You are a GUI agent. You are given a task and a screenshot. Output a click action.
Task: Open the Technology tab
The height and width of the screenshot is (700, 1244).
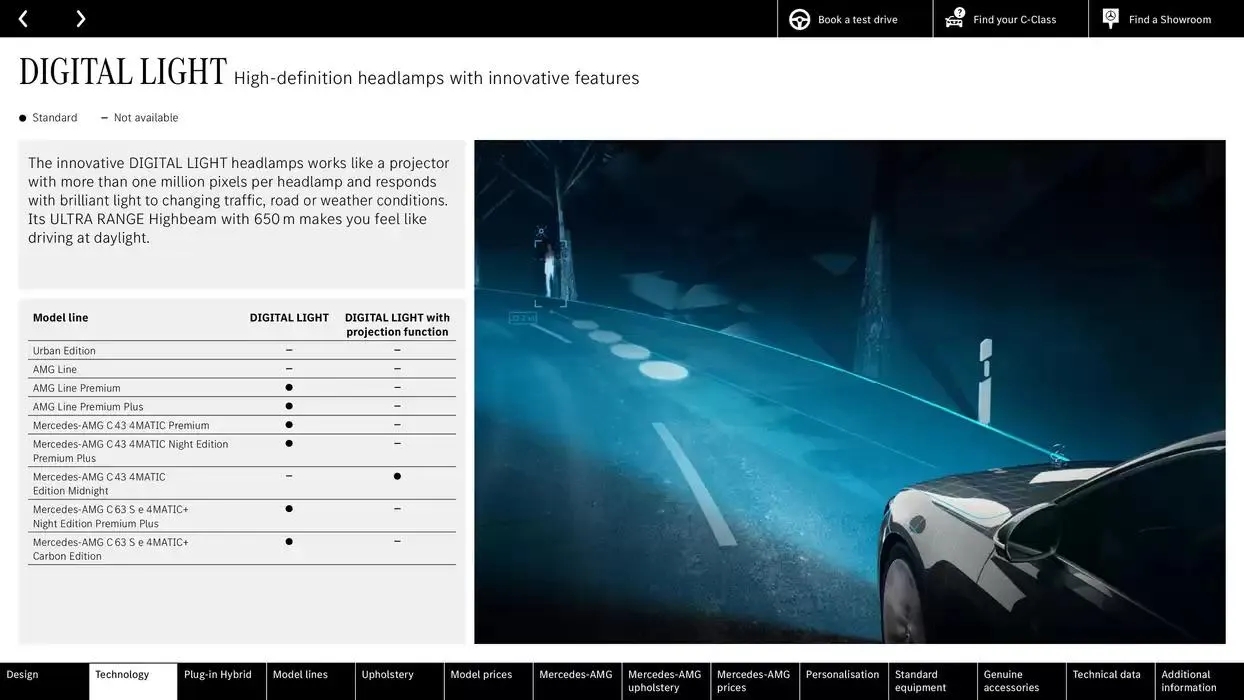pyautogui.click(x=124, y=674)
